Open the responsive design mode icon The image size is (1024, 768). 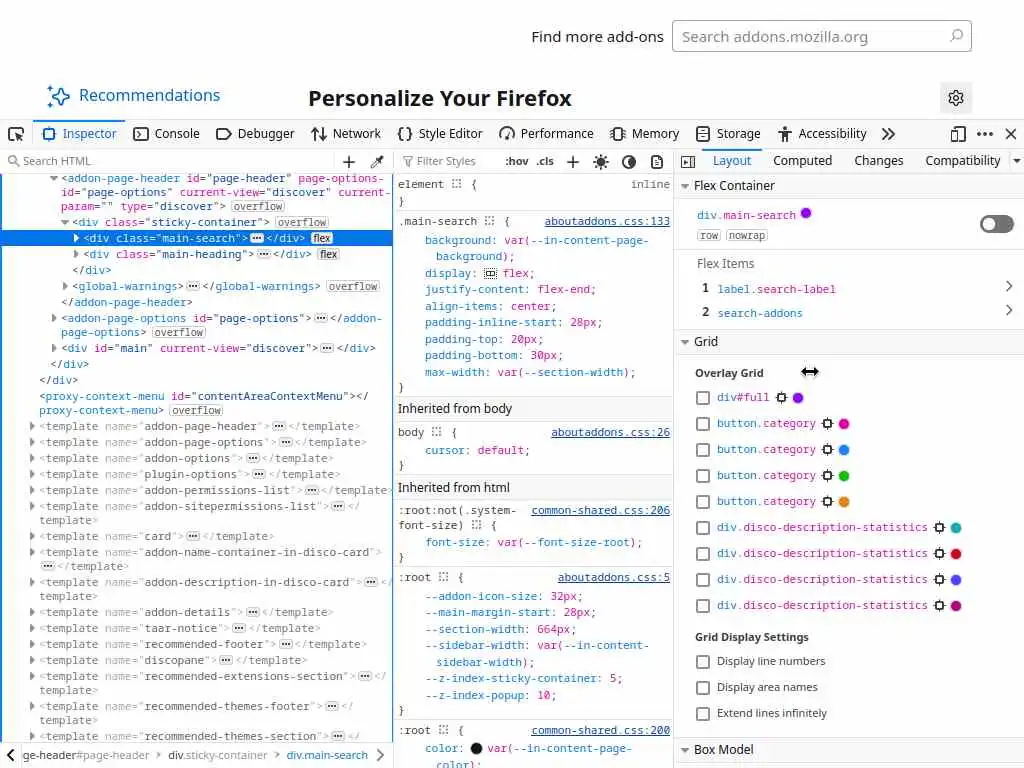[x=957, y=135]
